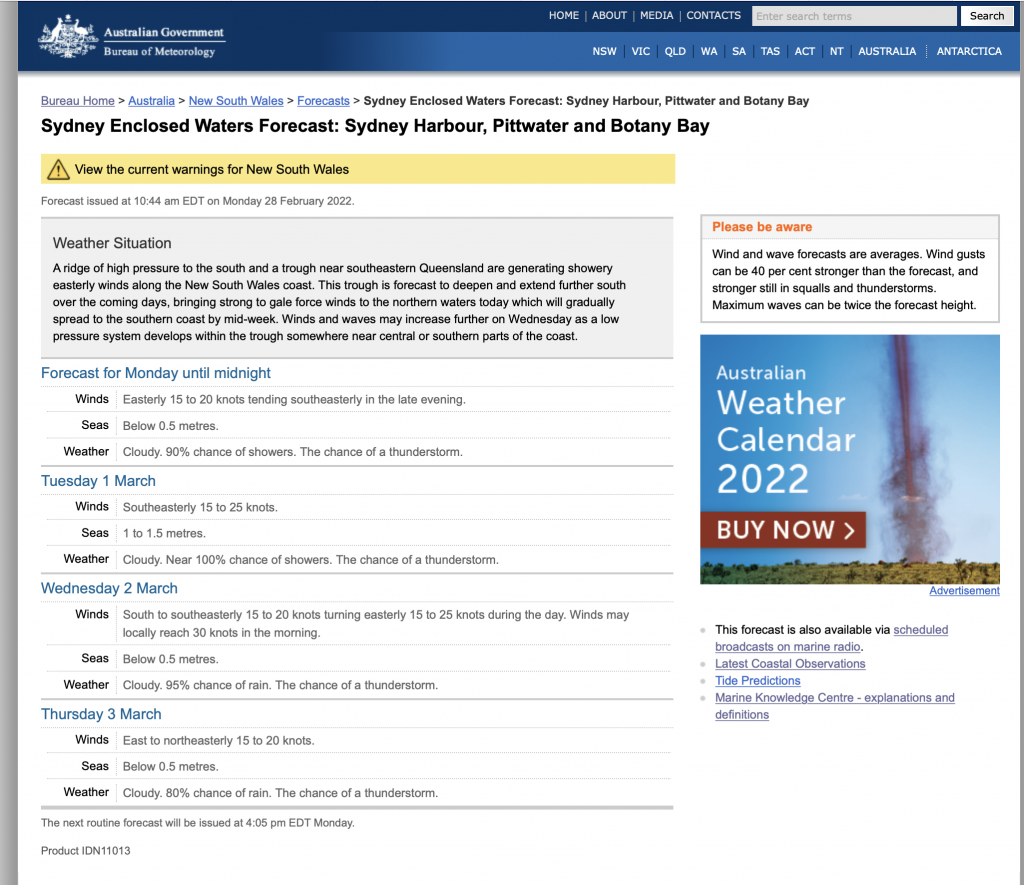This screenshot has height=885, width=1024.
Task: Click the yellow warning triangle icon
Action: 58,169
